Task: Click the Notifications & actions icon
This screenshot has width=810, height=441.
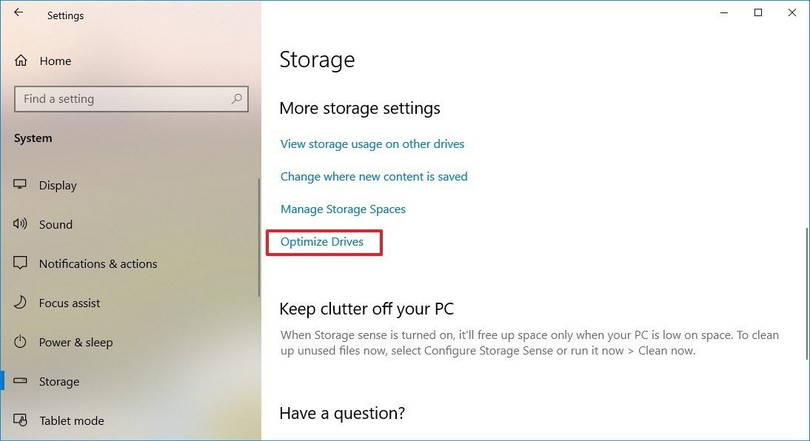Action: pos(20,264)
